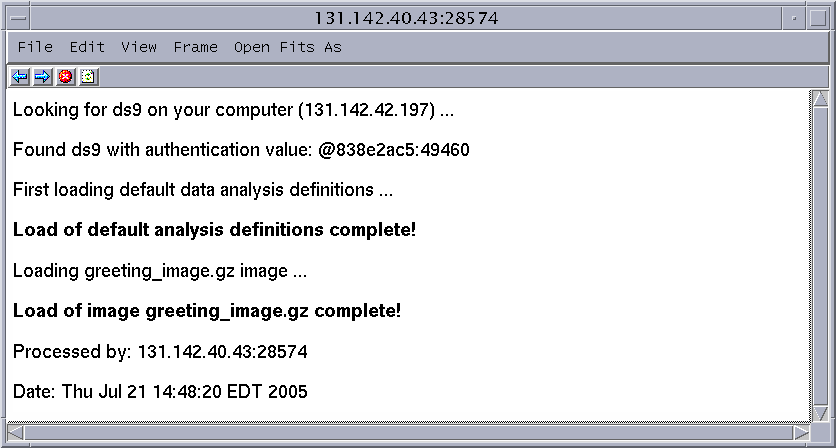
Task: Click the horizontal scrollbar right arrow
Action: click(x=801, y=433)
